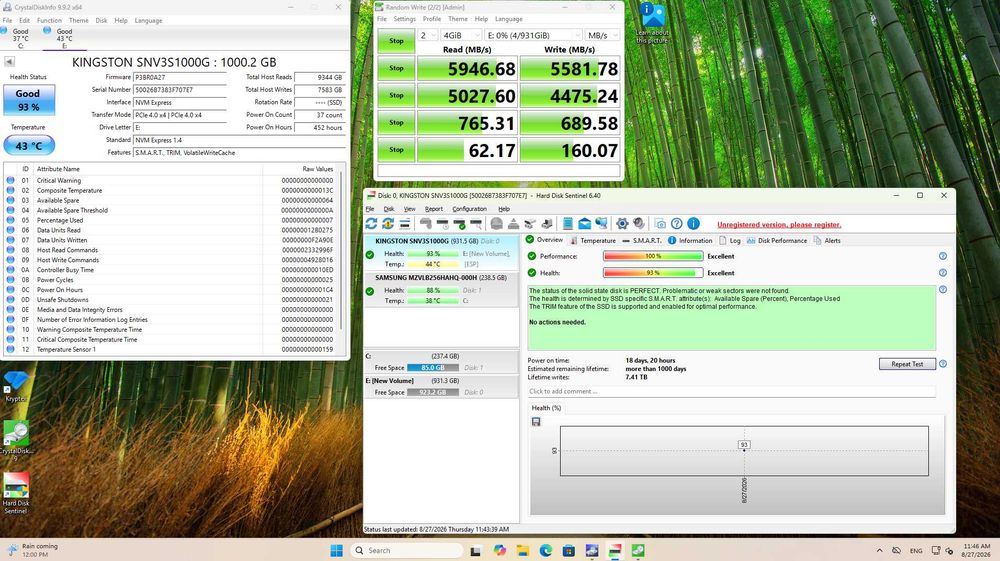Open Hard Disk Sentinel desktop shortcut
Screen dimensions: 1000x561
16,493
